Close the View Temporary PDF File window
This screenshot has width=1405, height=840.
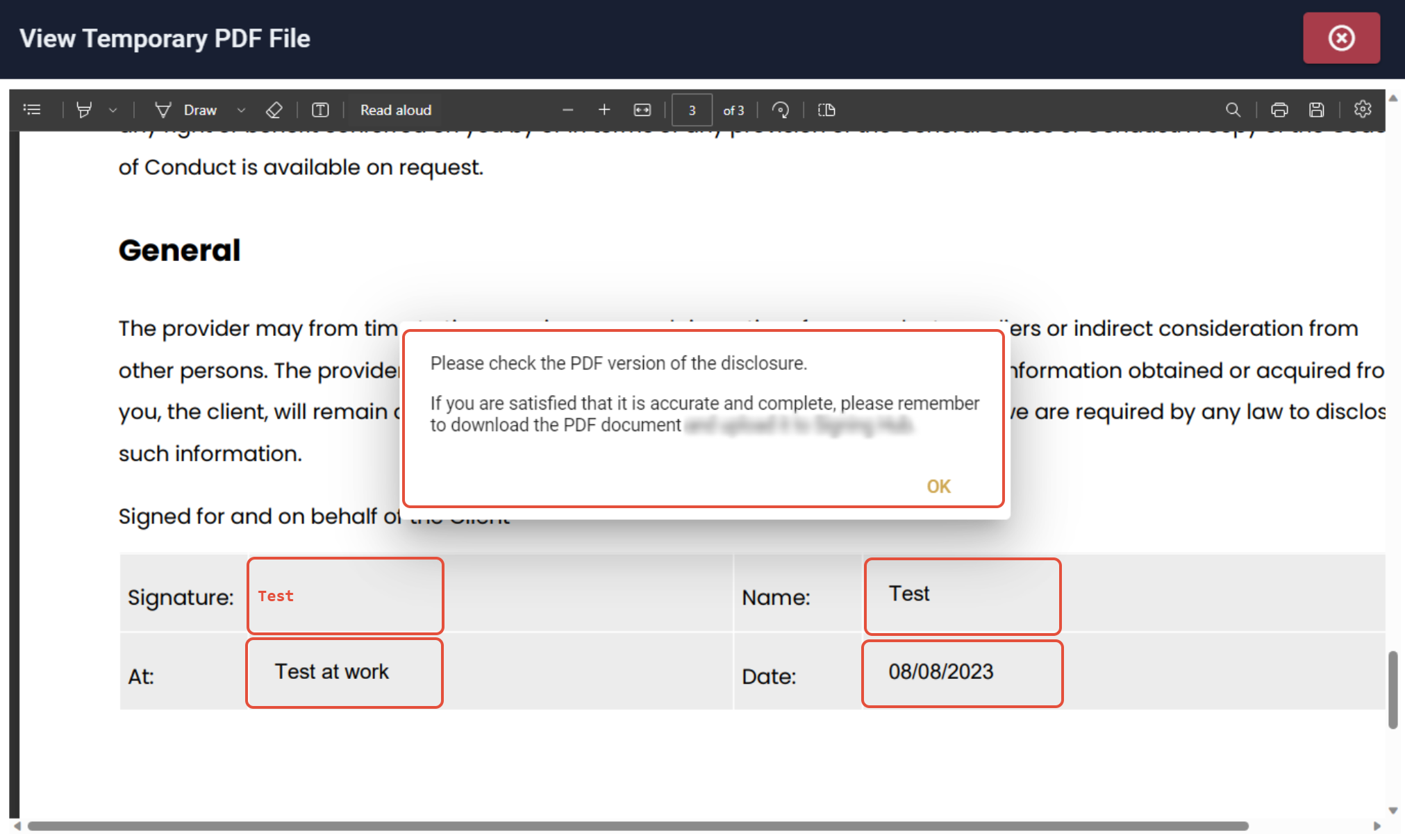point(1341,38)
